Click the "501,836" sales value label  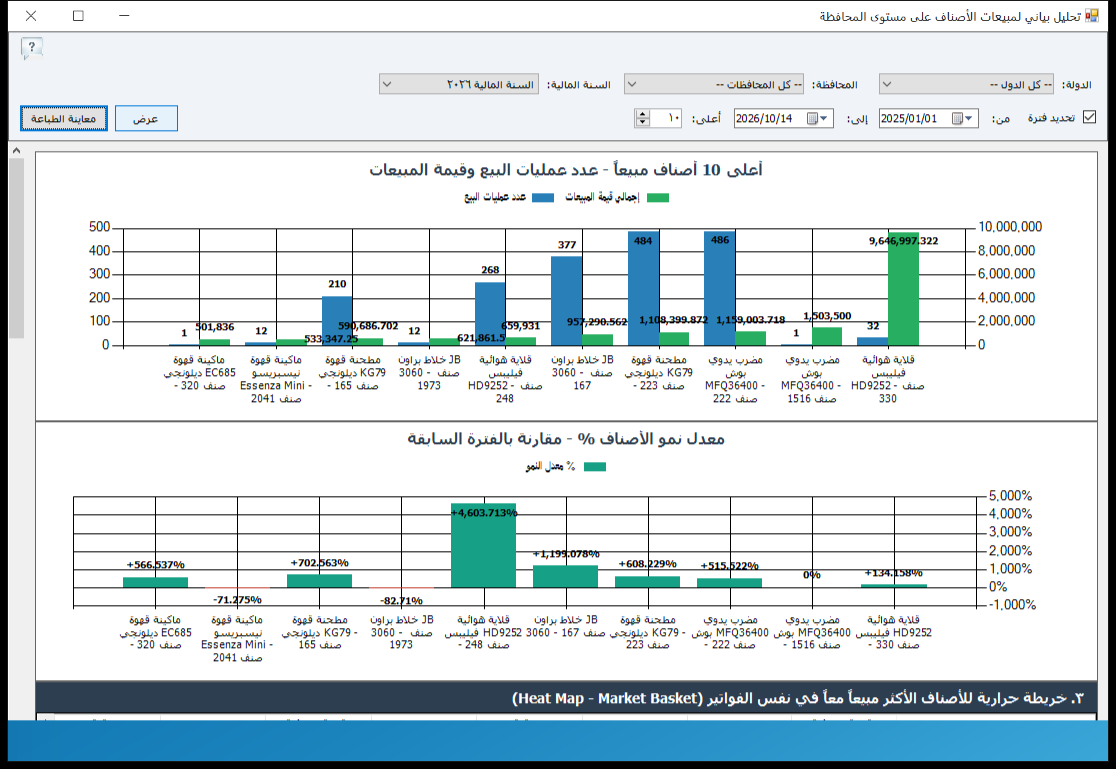pyautogui.click(x=214, y=327)
